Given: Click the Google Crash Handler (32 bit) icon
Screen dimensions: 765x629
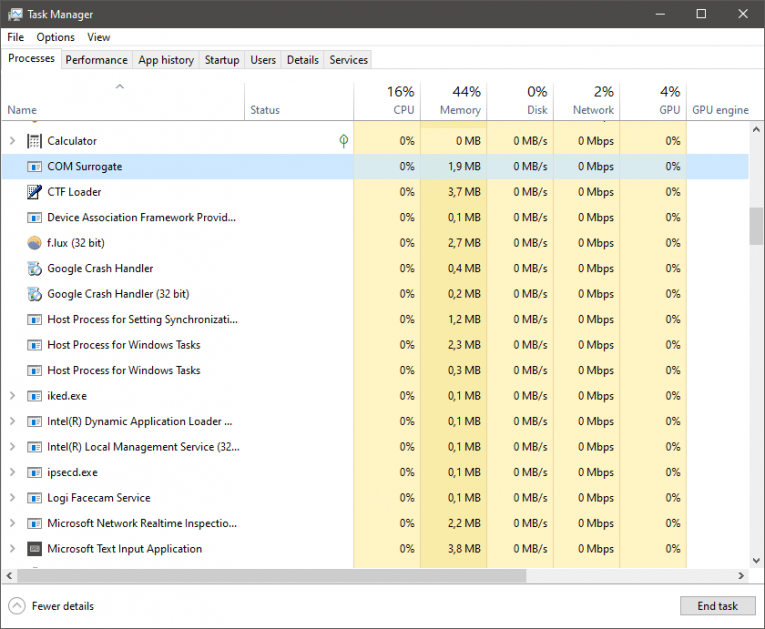Looking at the screenshot, I should (x=35, y=294).
